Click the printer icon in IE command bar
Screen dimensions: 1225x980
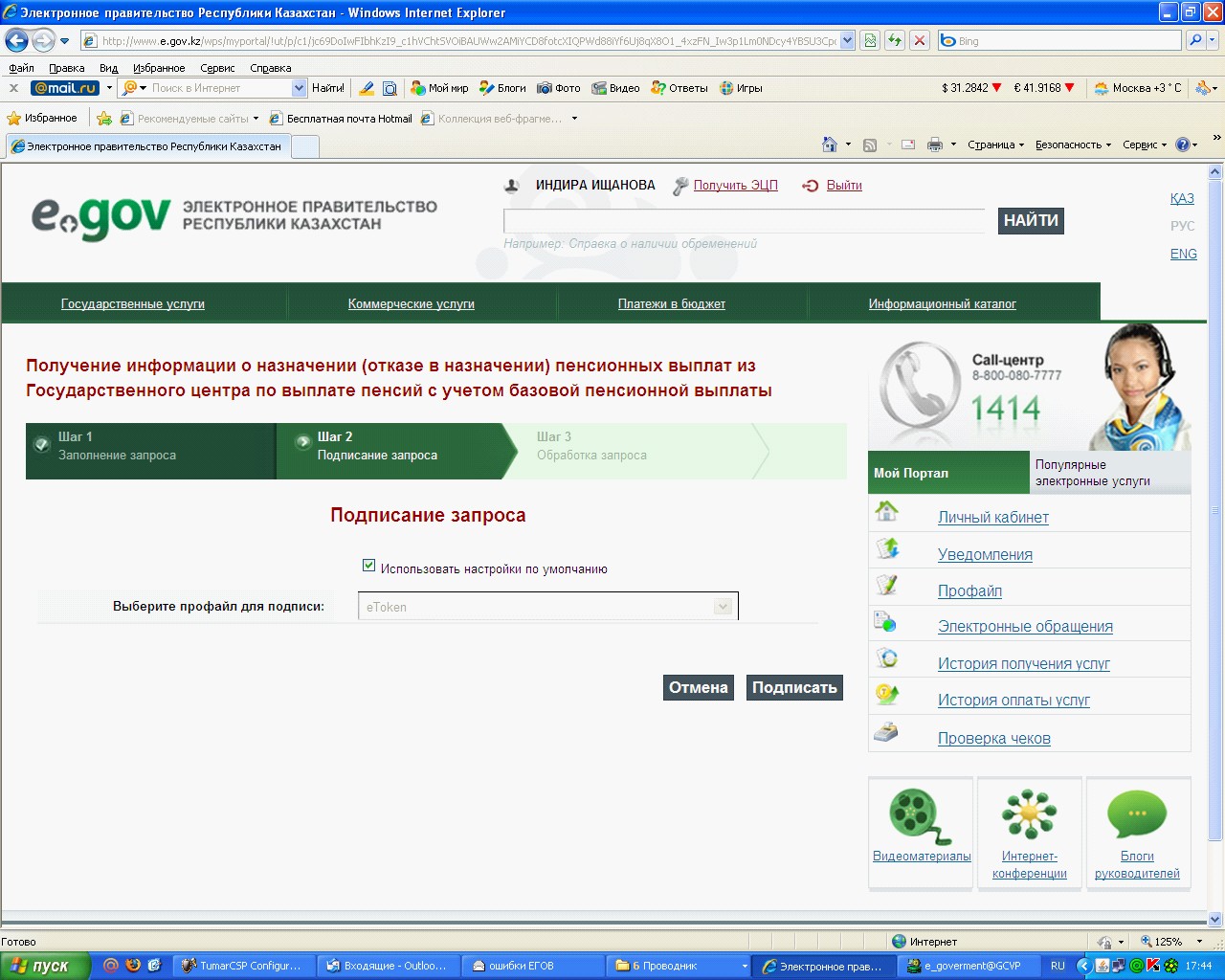click(x=935, y=145)
